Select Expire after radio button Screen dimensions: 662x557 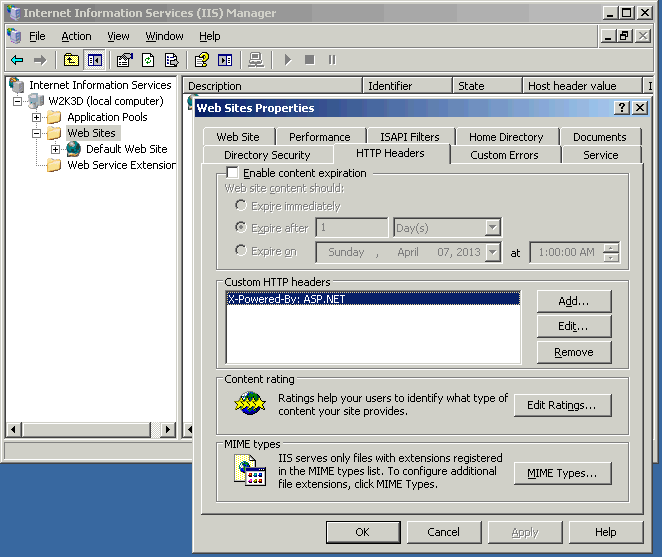241,228
